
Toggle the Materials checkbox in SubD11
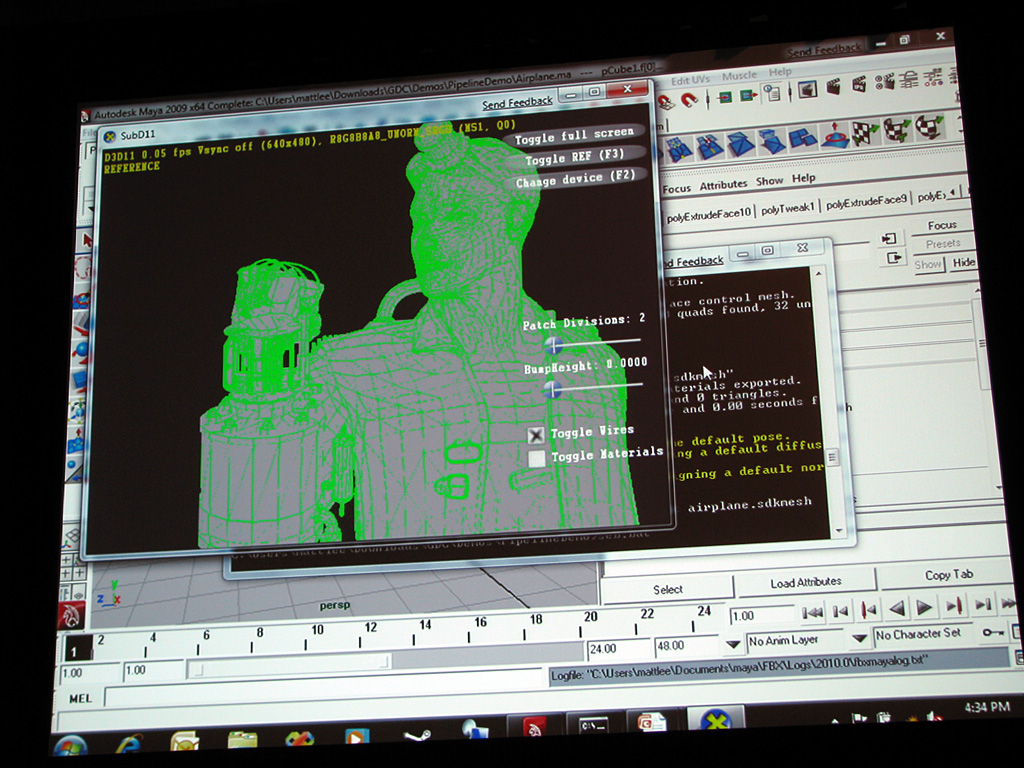(537, 458)
